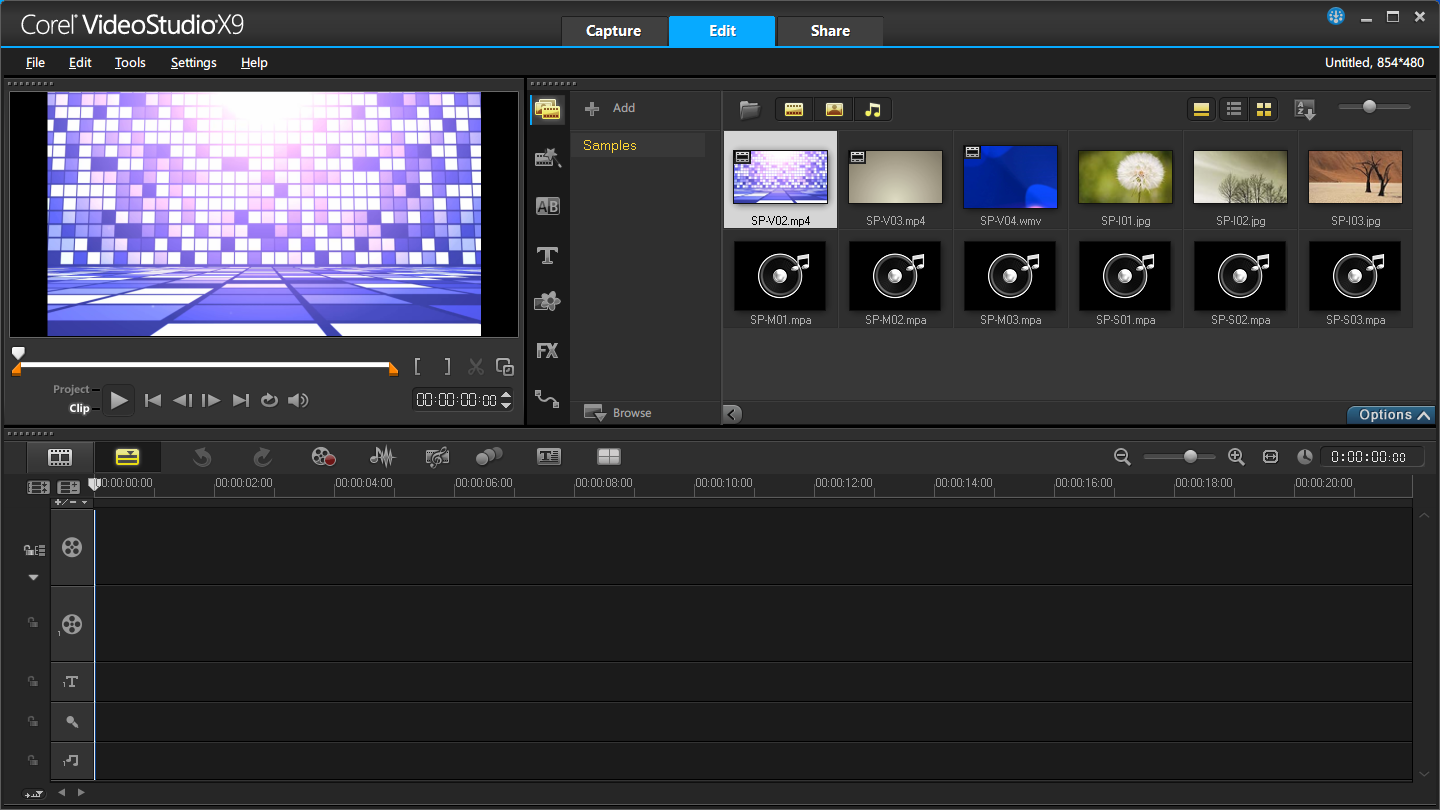The width and height of the screenshot is (1440, 810).
Task: Switch to Storyboard View
Action: click(60, 457)
